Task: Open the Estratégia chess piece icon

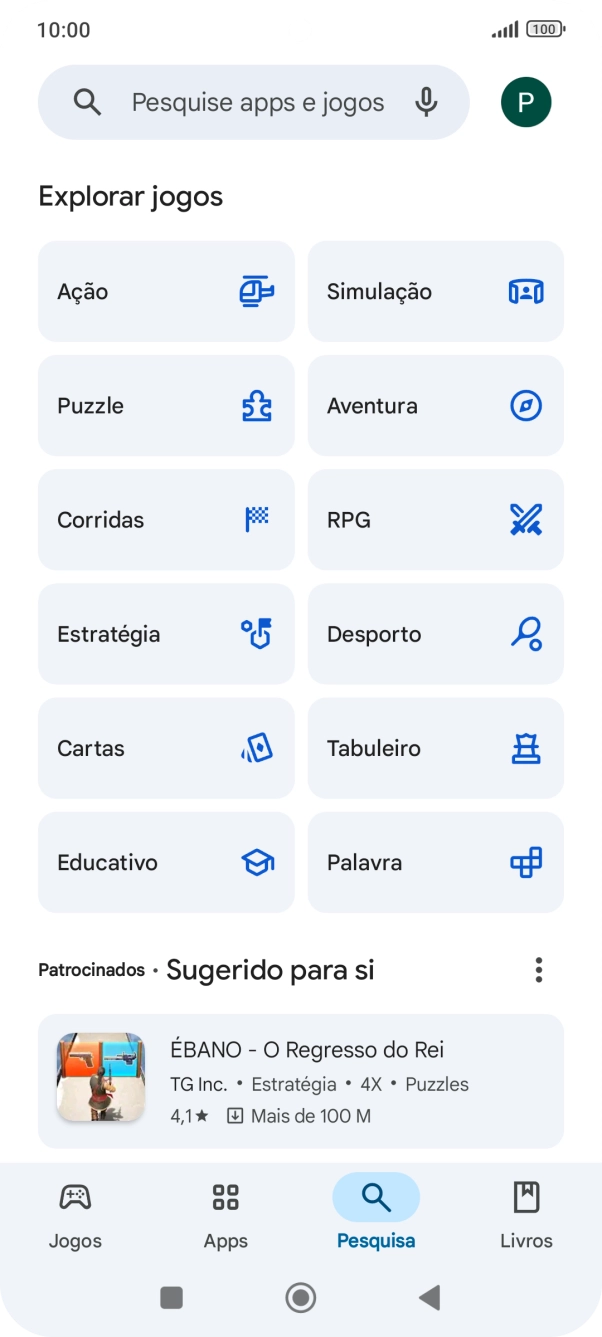Action: [257, 633]
